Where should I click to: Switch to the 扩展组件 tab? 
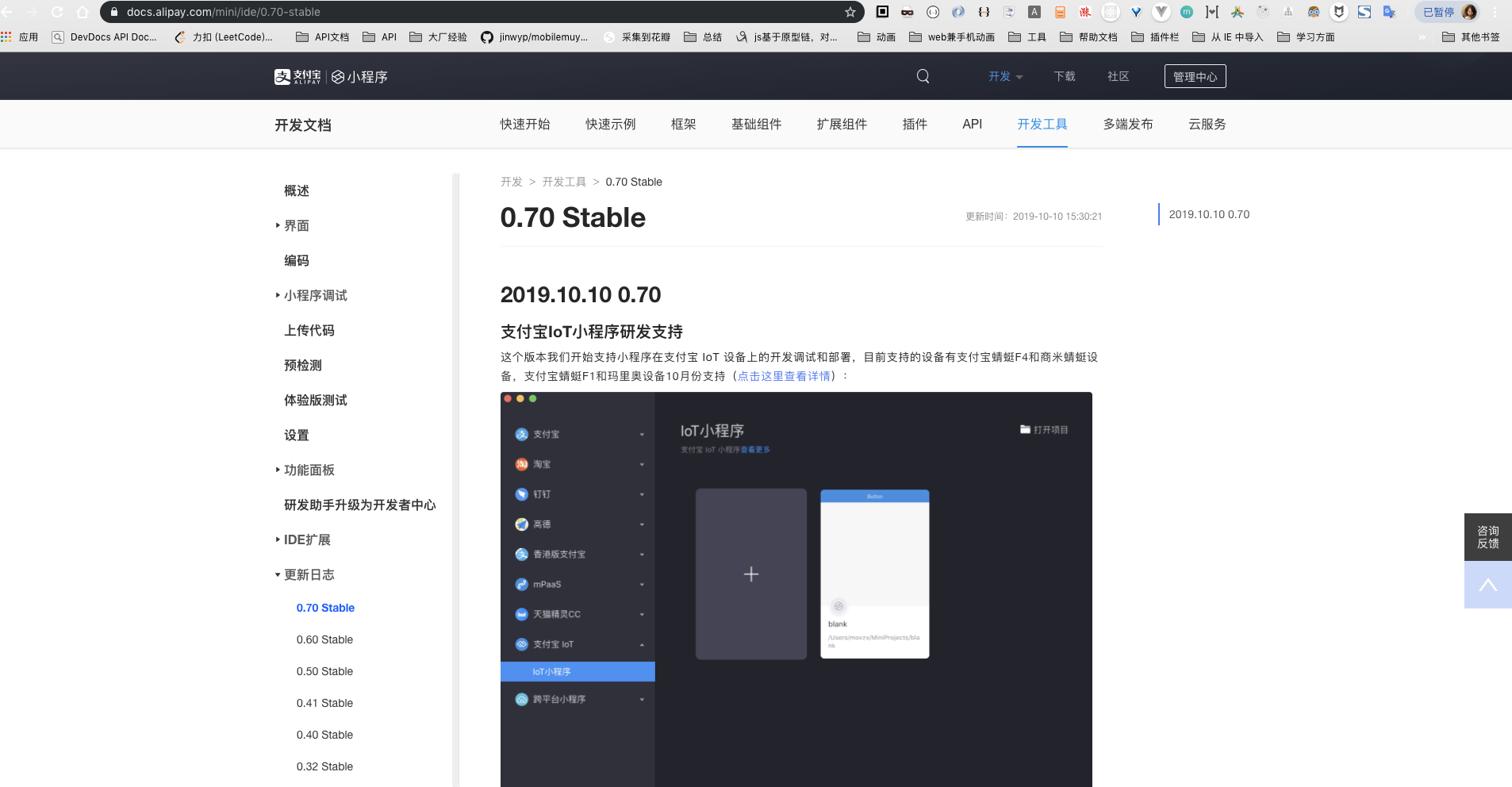click(x=842, y=124)
